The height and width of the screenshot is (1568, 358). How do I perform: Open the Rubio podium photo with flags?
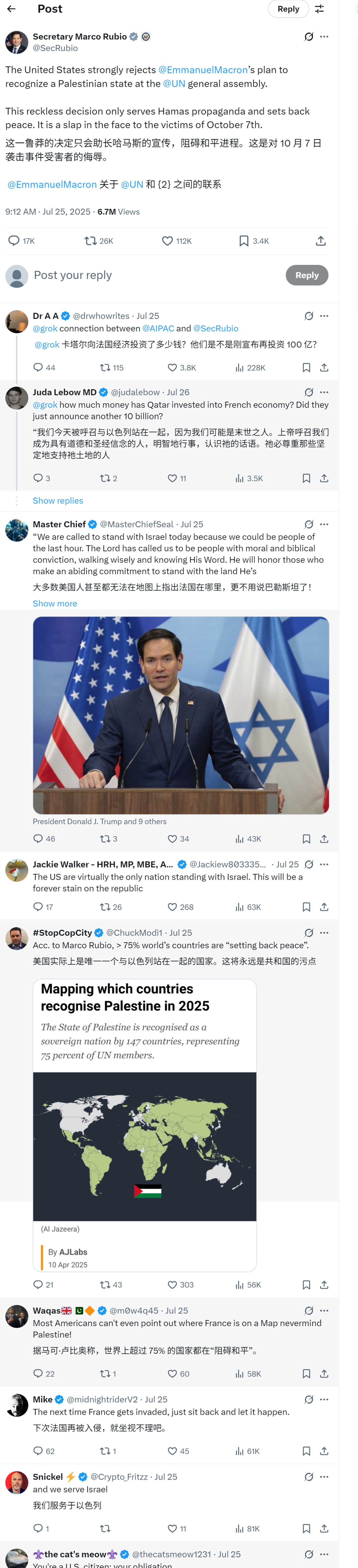[181, 715]
